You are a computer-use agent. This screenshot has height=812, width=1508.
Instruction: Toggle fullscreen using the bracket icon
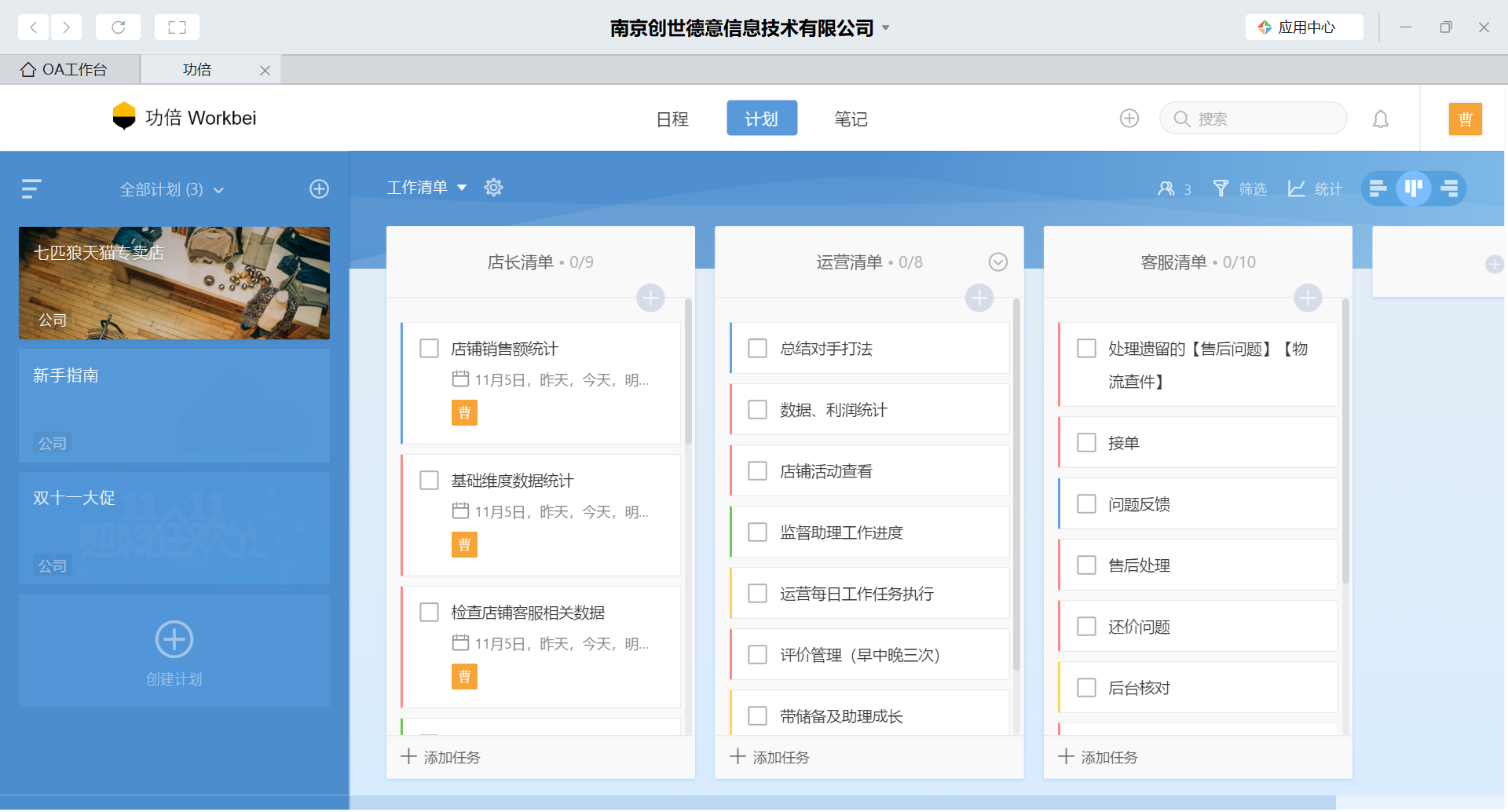coord(177,27)
